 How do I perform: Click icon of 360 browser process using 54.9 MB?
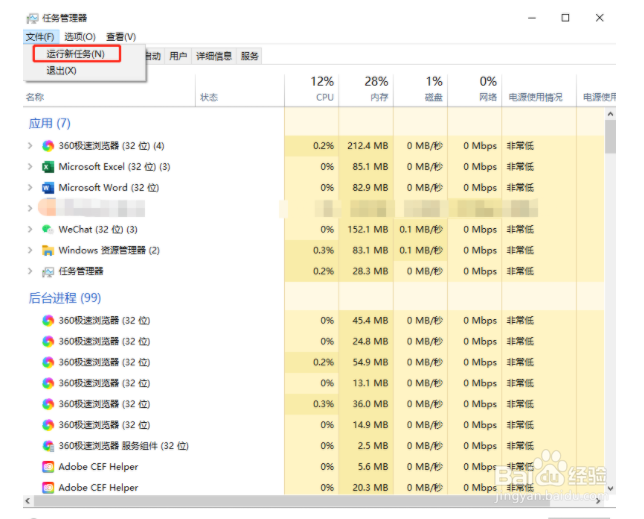coord(48,362)
